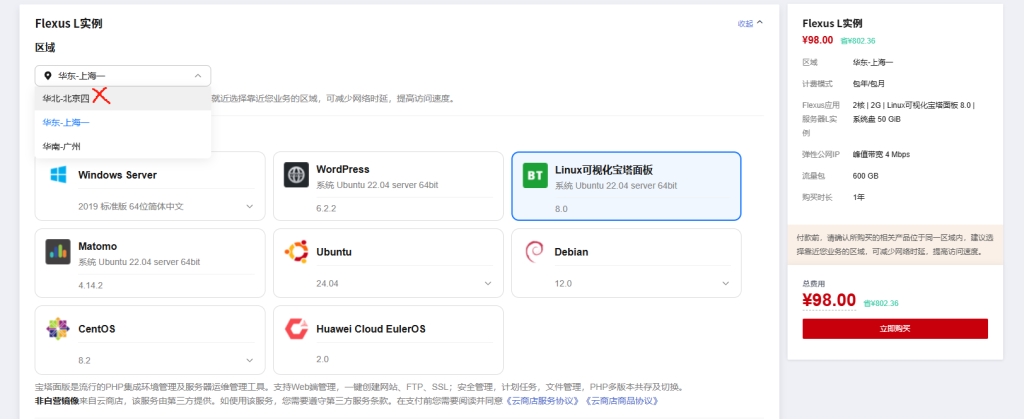Open CentOS 8.2 version dropdown
Viewport: 1024px width, 419px height.
coord(249,360)
